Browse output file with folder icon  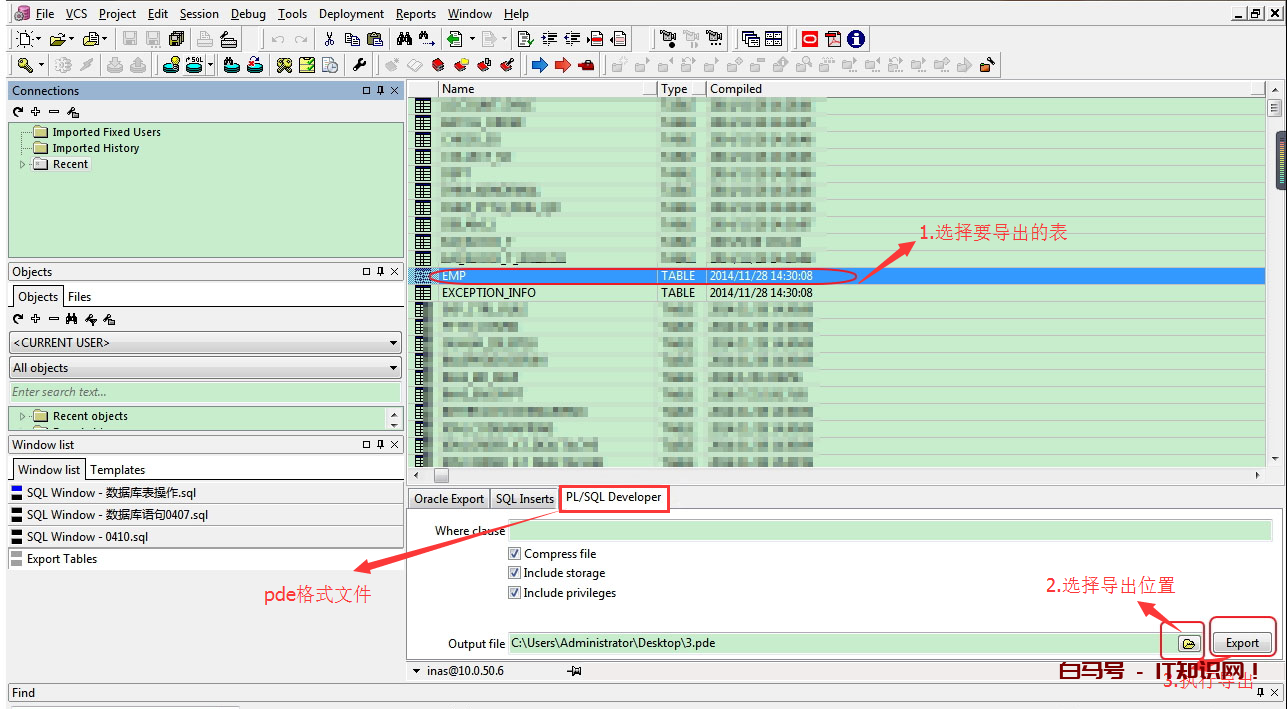[x=1189, y=643]
